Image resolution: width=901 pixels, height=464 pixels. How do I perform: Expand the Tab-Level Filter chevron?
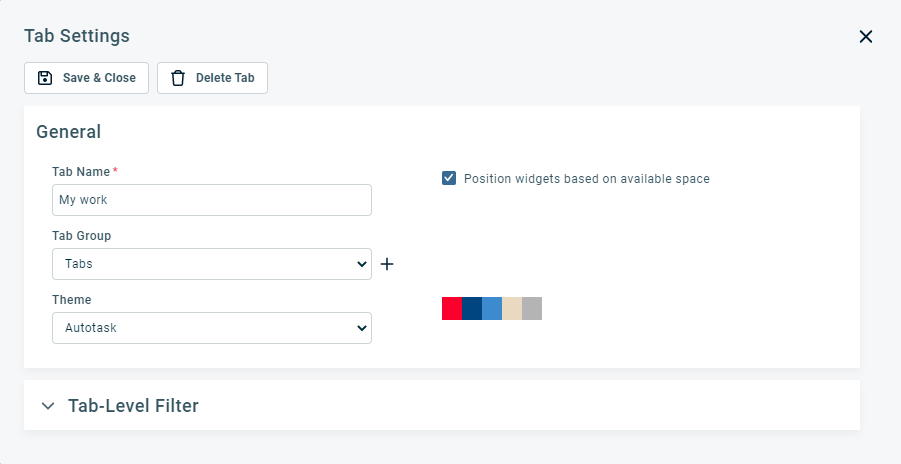coord(48,406)
